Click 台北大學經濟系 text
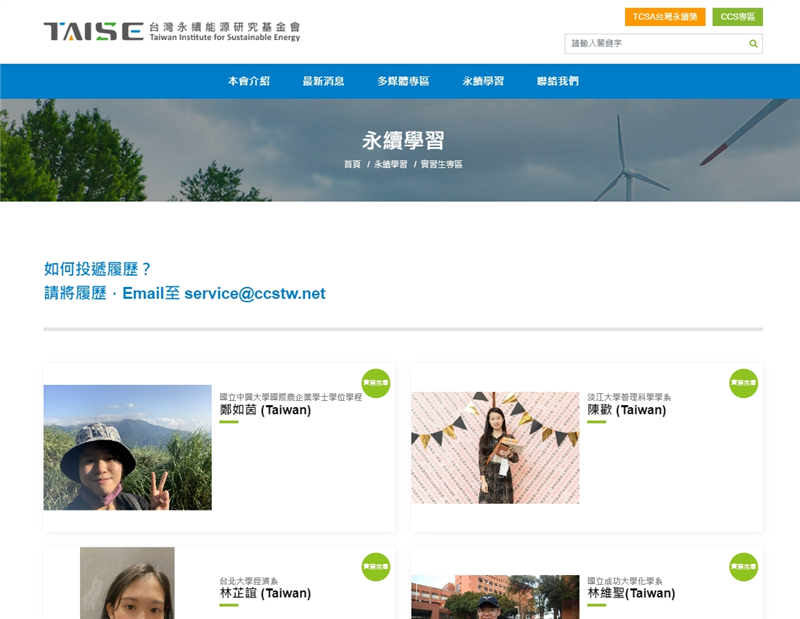 click(x=249, y=581)
